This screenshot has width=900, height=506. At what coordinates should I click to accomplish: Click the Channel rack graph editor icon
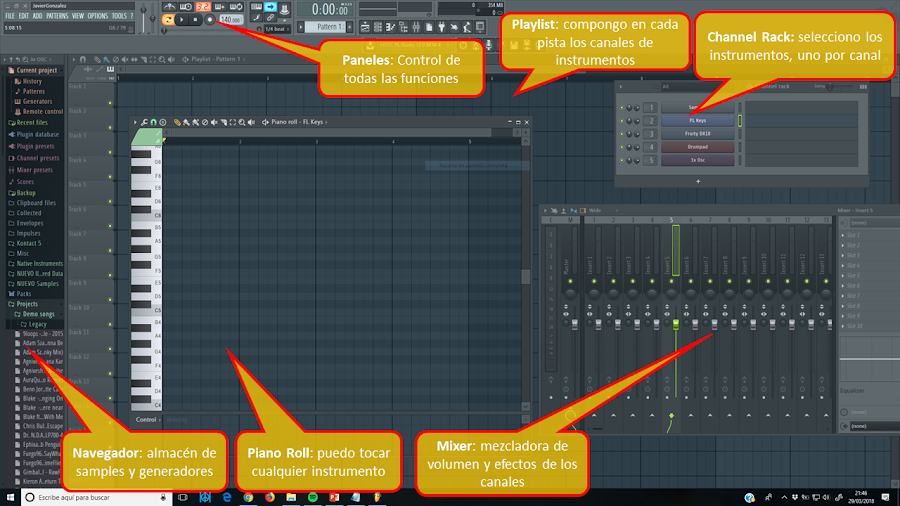coord(863,87)
